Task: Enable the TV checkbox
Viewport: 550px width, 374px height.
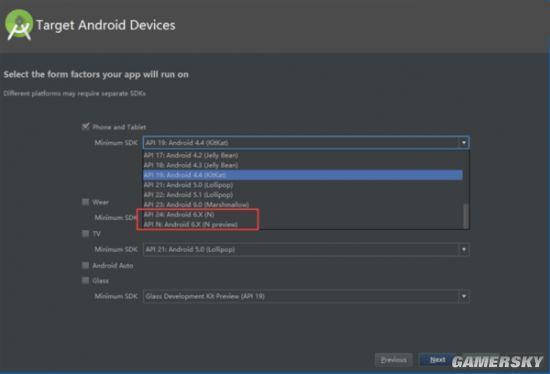Action: 85,233
